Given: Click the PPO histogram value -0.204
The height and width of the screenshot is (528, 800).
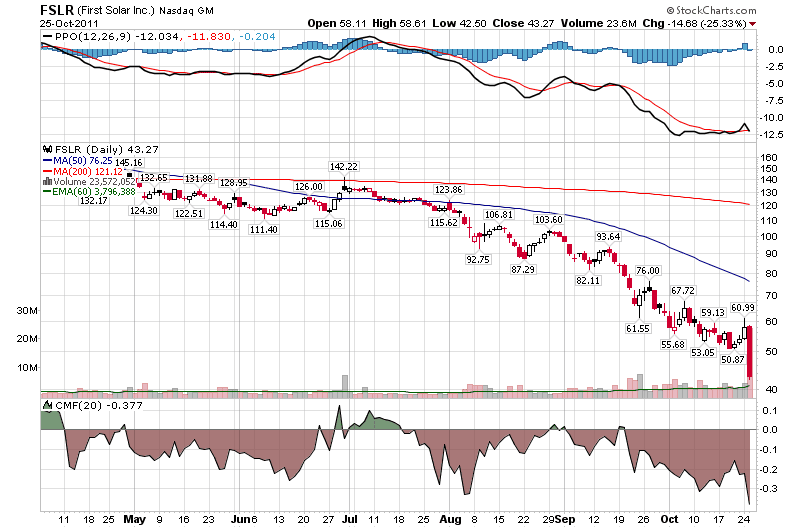Looking at the screenshot, I should pyautogui.click(x=257, y=37).
